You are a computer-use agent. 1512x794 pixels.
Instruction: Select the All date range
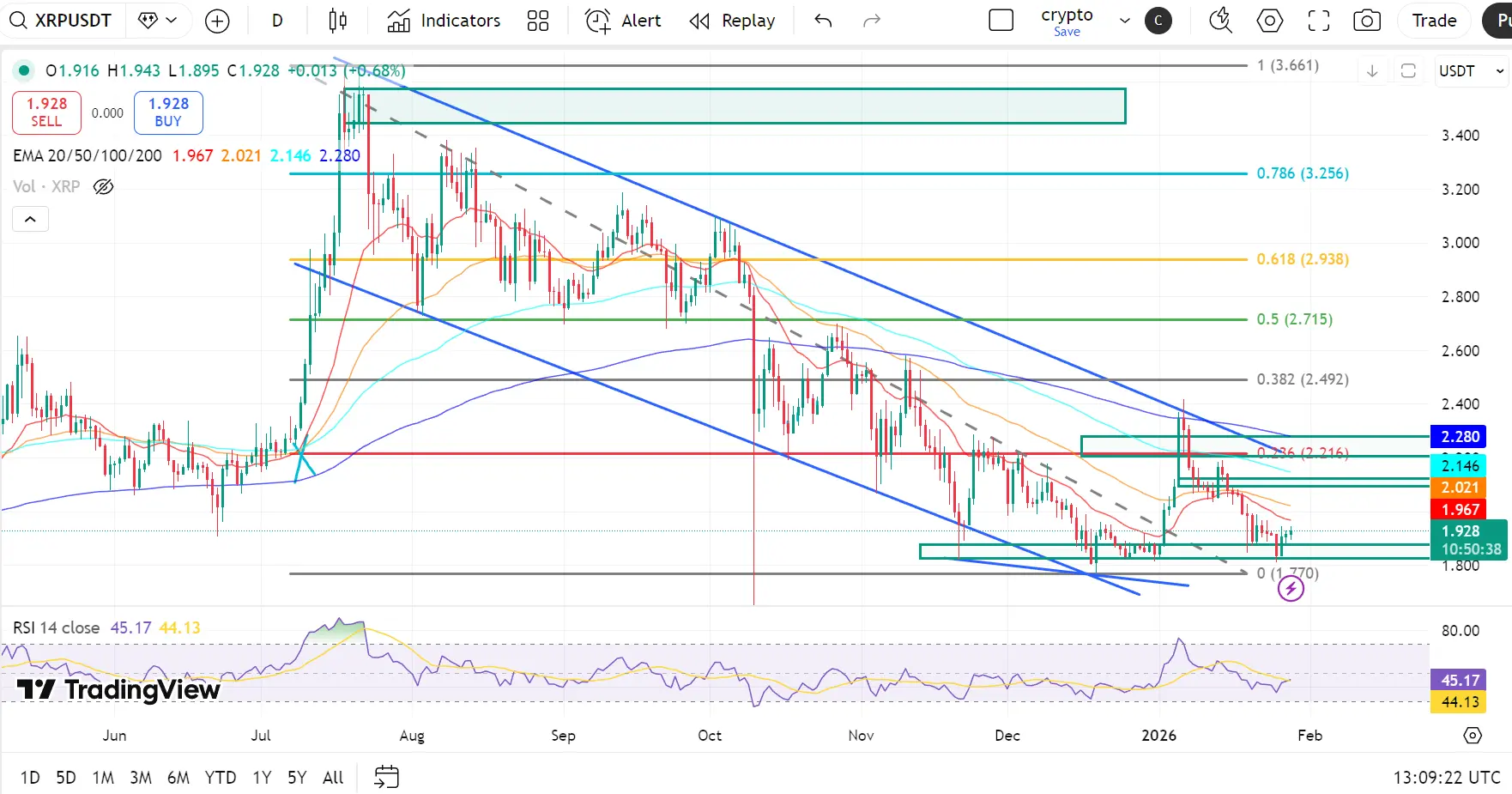coord(333,778)
